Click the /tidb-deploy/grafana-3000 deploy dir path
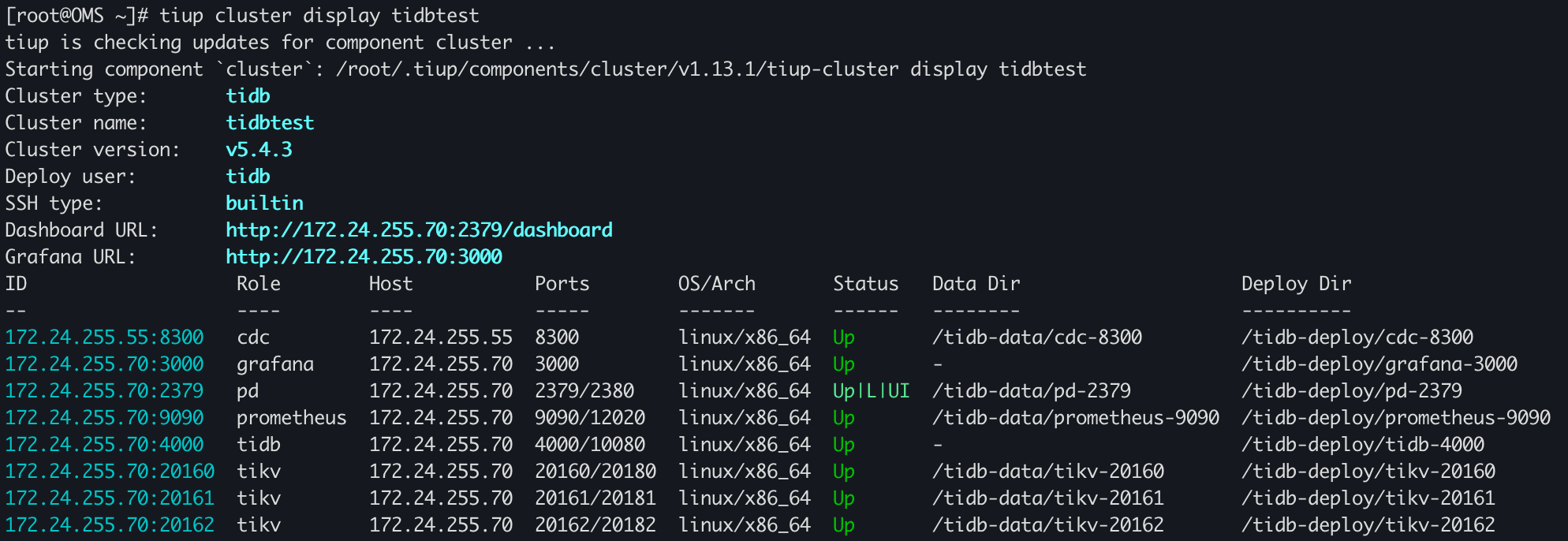This screenshot has width=1568, height=541. (1379, 364)
